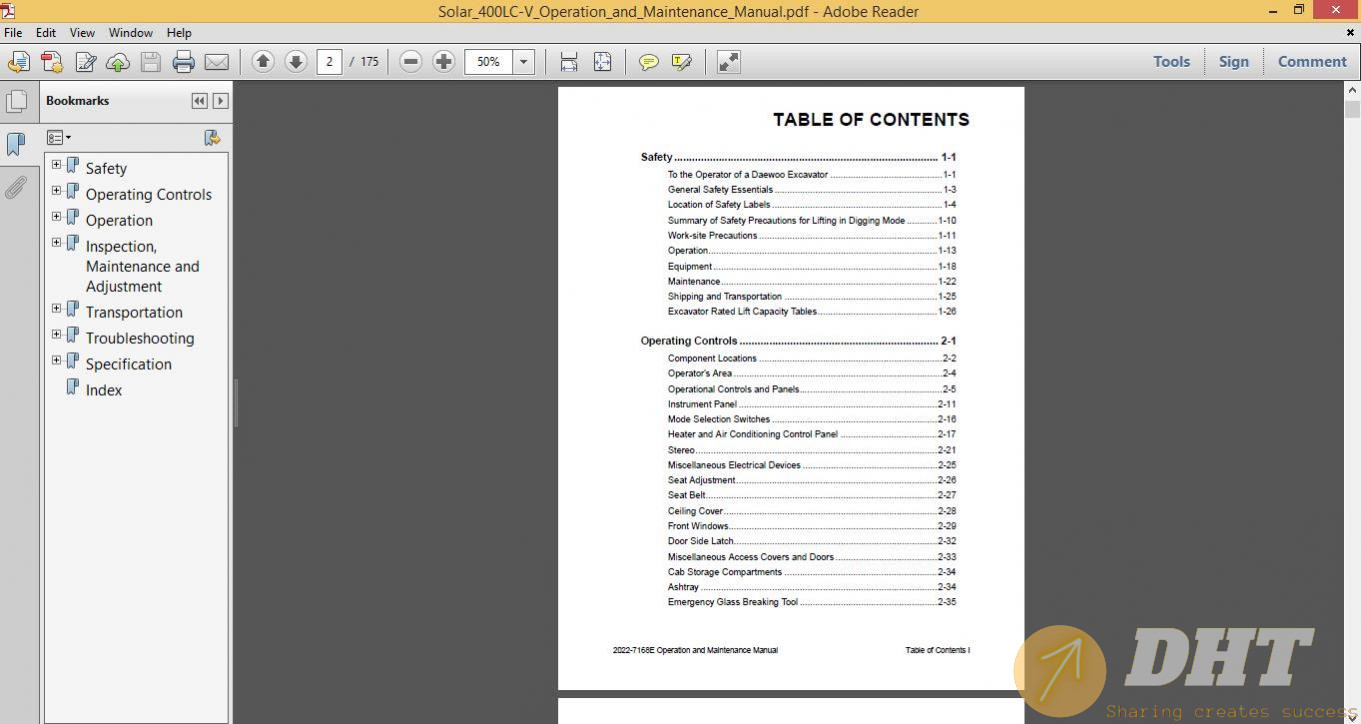Zoom in using the plus icon

tap(444, 62)
